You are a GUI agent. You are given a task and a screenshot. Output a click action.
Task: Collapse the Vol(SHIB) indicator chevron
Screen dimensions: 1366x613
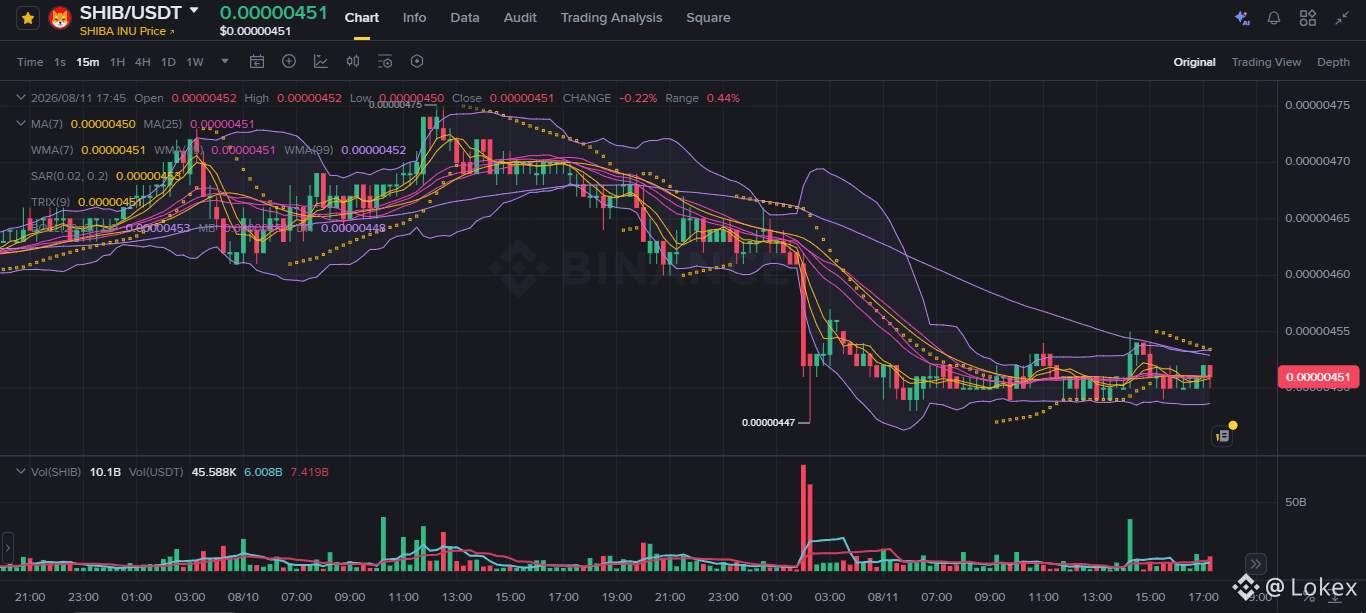21,471
